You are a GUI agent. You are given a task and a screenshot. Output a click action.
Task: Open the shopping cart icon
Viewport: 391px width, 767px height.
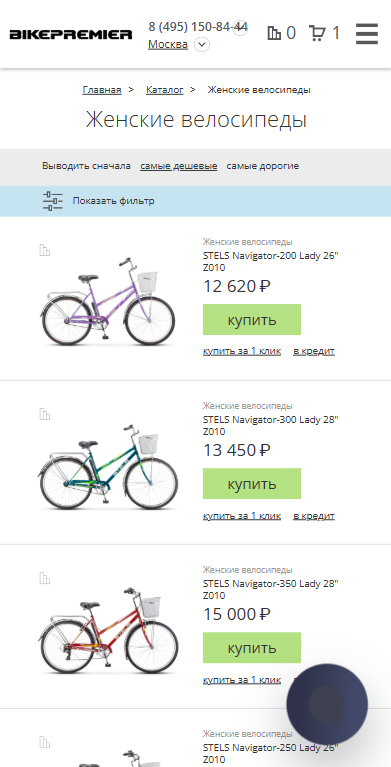point(317,33)
